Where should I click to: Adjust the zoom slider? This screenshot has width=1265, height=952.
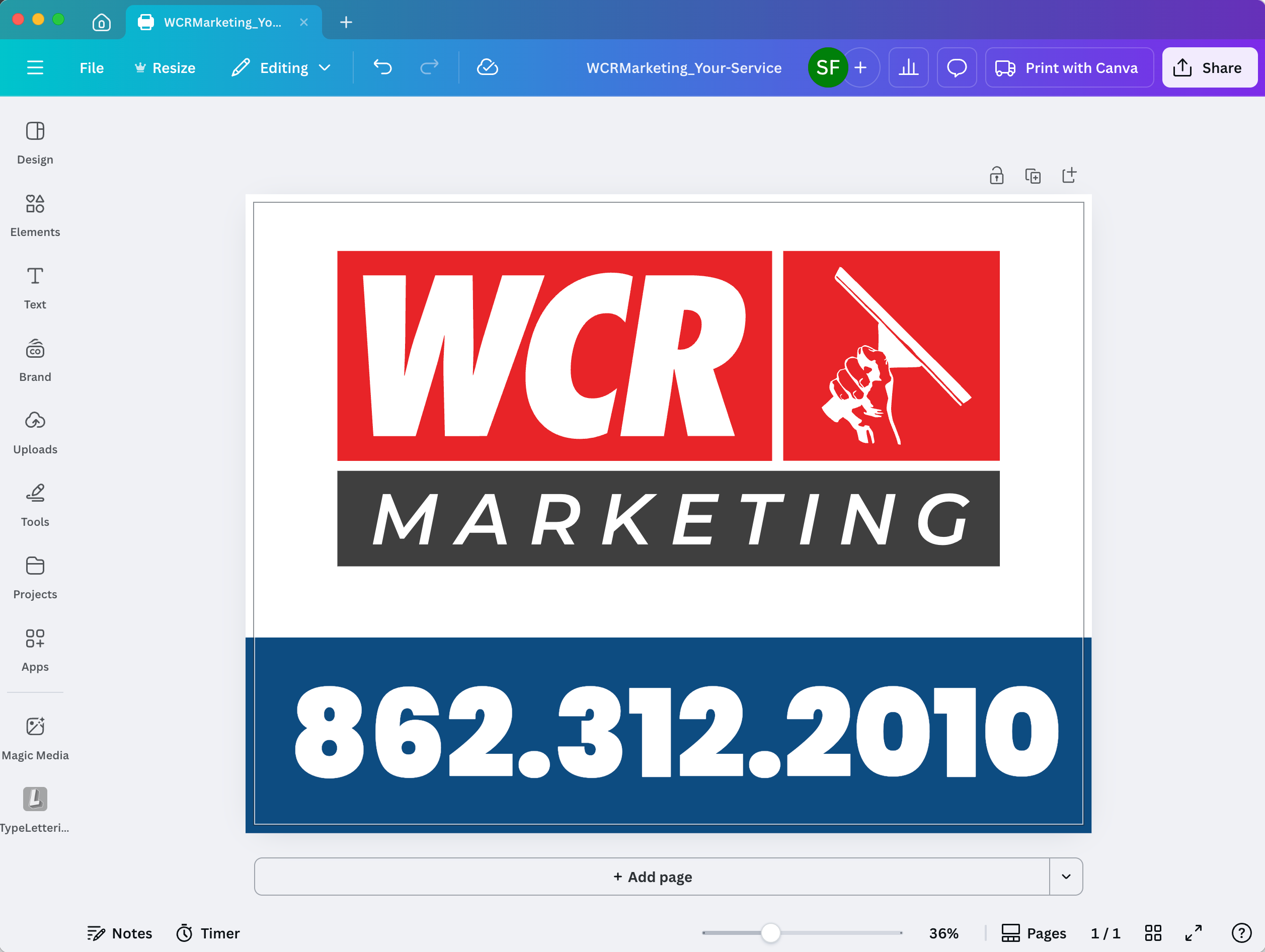[x=771, y=932]
